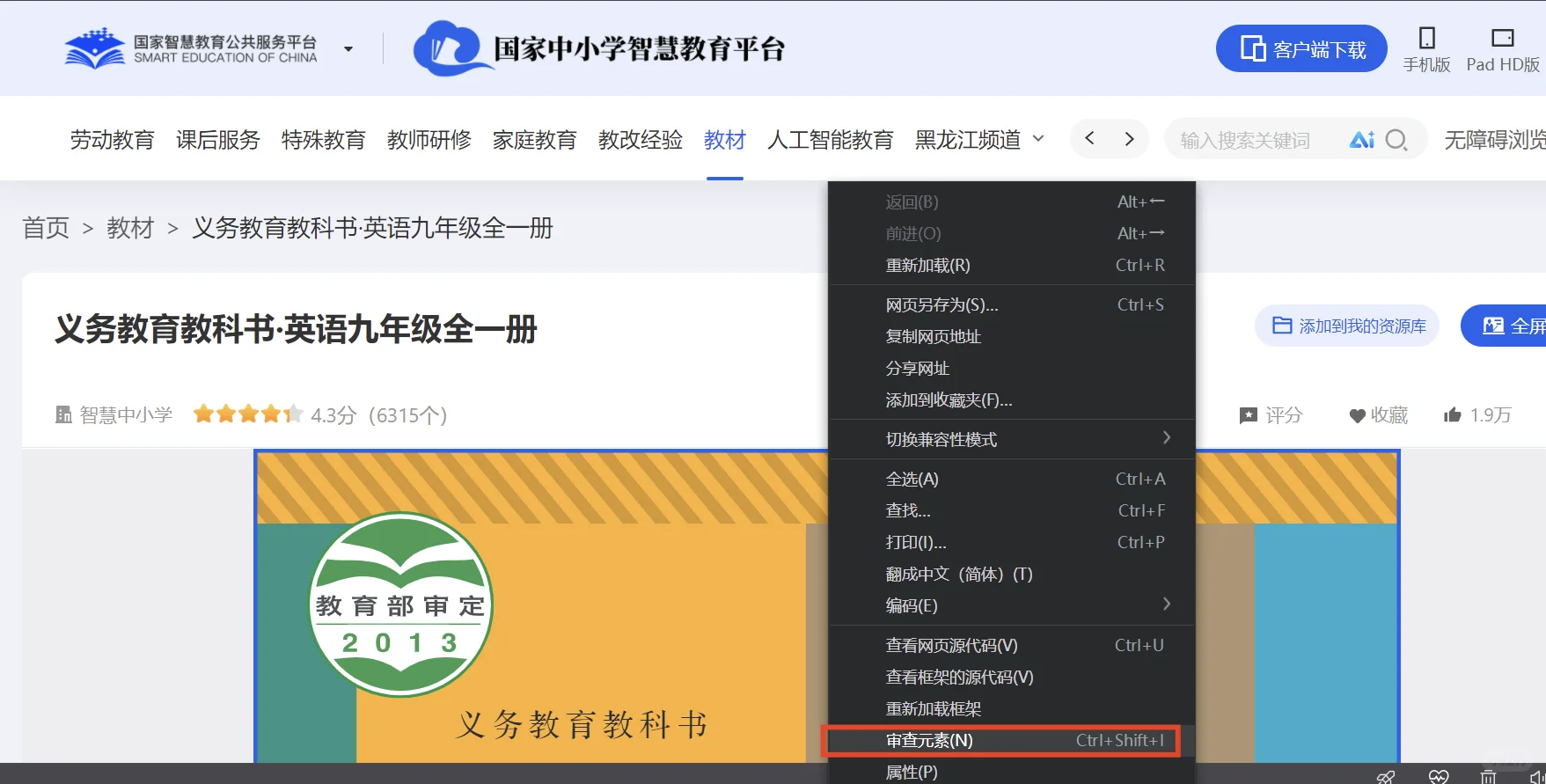The image size is (1546, 784).
Task: Select 前进(O) in context menu
Action: click(x=1012, y=233)
